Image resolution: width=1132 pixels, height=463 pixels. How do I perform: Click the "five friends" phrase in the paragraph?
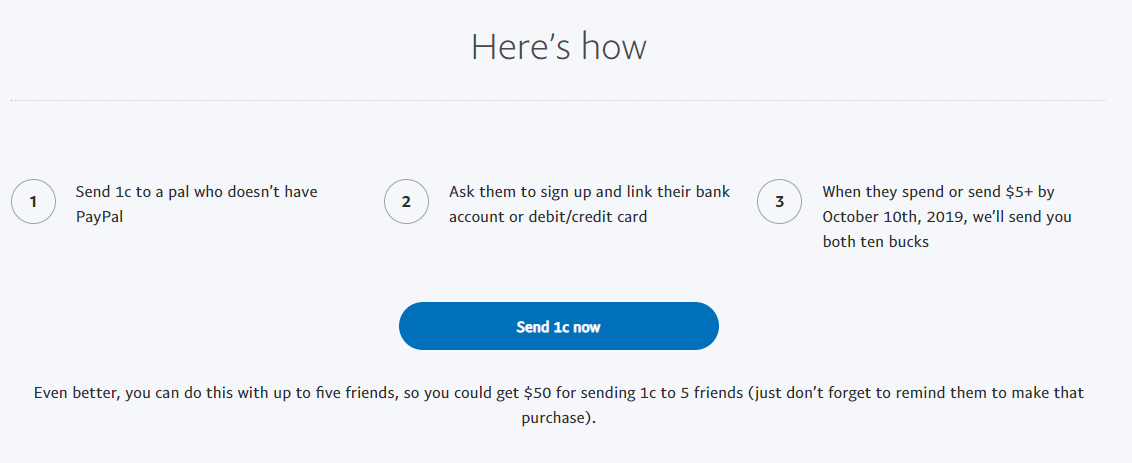click(x=341, y=394)
